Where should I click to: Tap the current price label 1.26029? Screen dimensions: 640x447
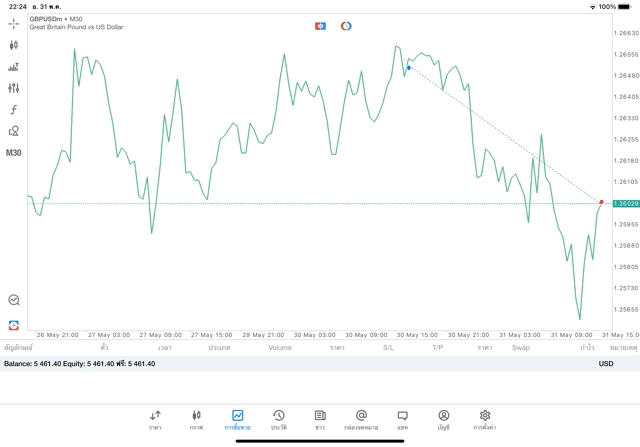pyautogui.click(x=625, y=203)
